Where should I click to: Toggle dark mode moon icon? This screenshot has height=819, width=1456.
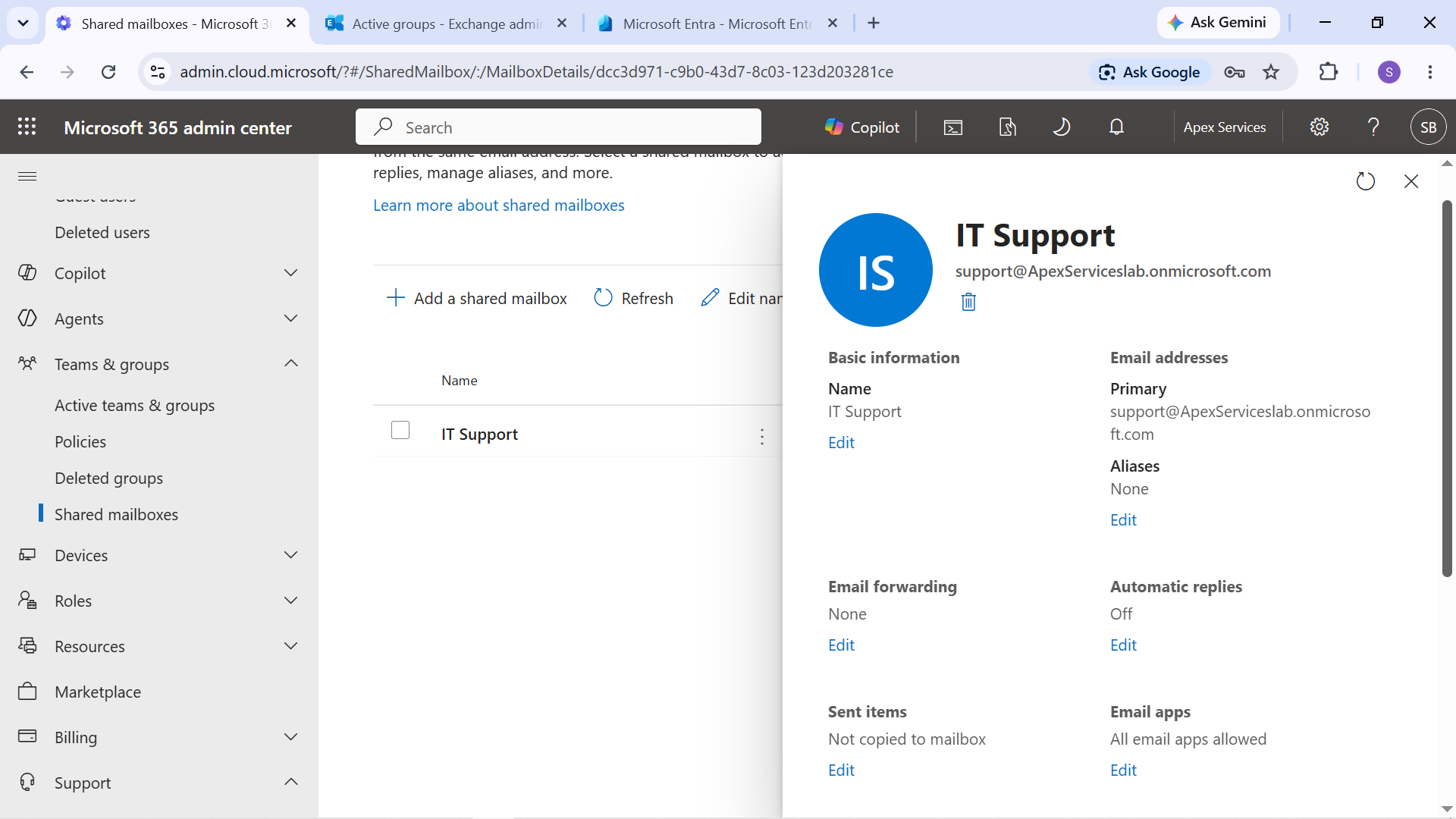(1062, 127)
